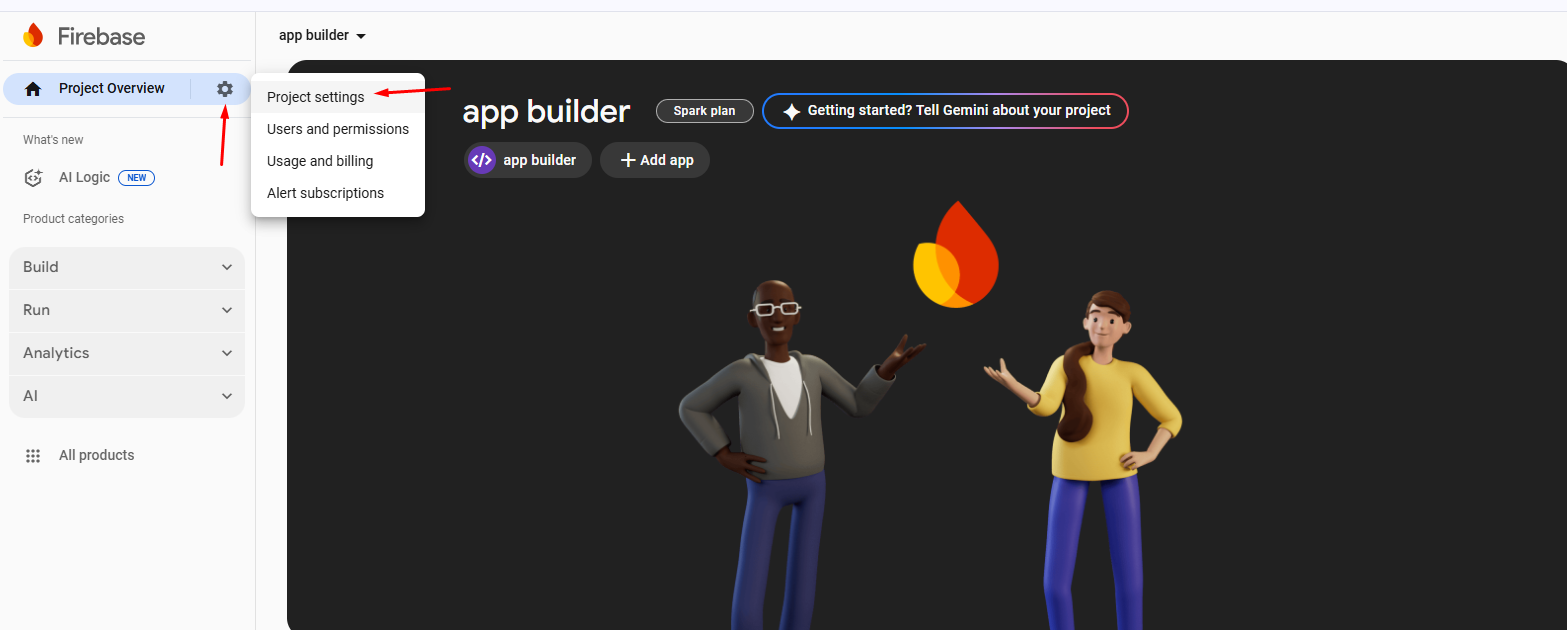Open the app builder project dropdown
The width and height of the screenshot is (1567, 630).
click(x=322, y=36)
